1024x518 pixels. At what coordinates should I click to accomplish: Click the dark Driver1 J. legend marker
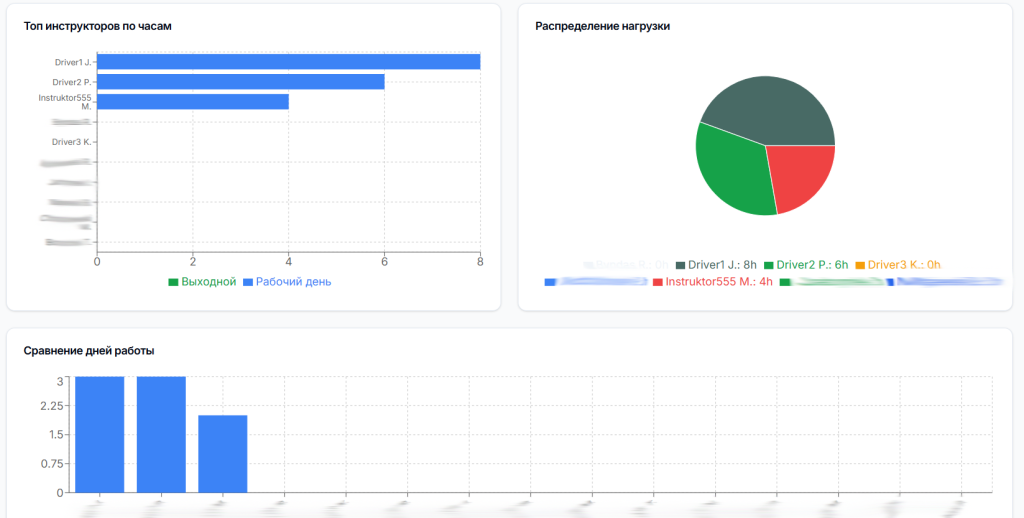point(681,265)
